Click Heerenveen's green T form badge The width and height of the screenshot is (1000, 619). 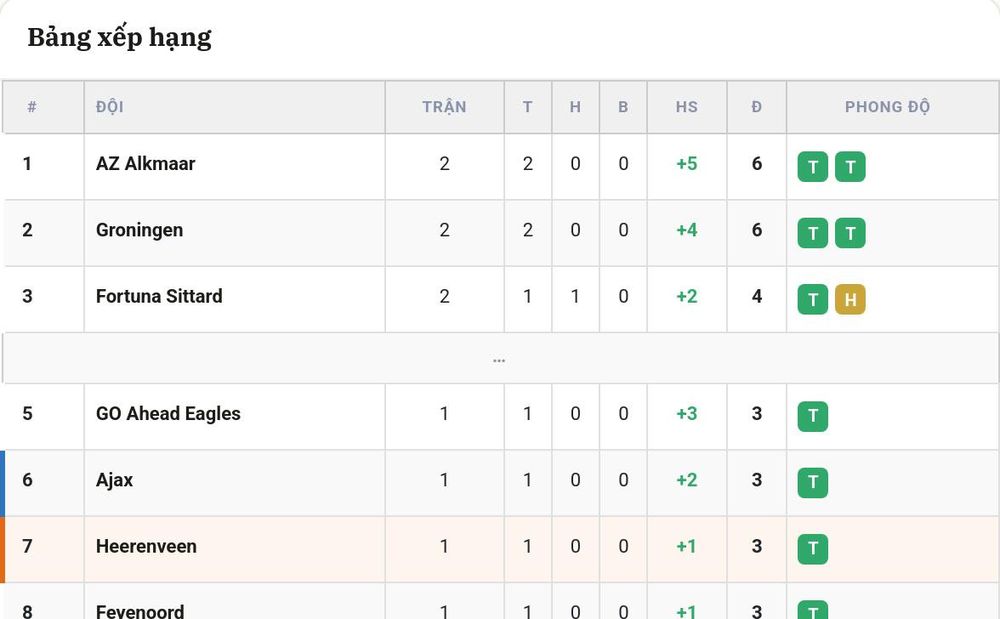point(812,549)
